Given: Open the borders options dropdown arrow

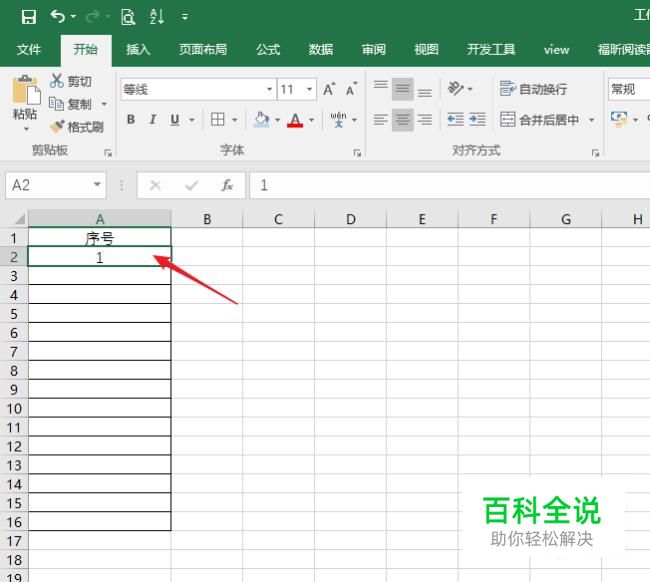Looking at the screenshot, I should coord(235,120).
